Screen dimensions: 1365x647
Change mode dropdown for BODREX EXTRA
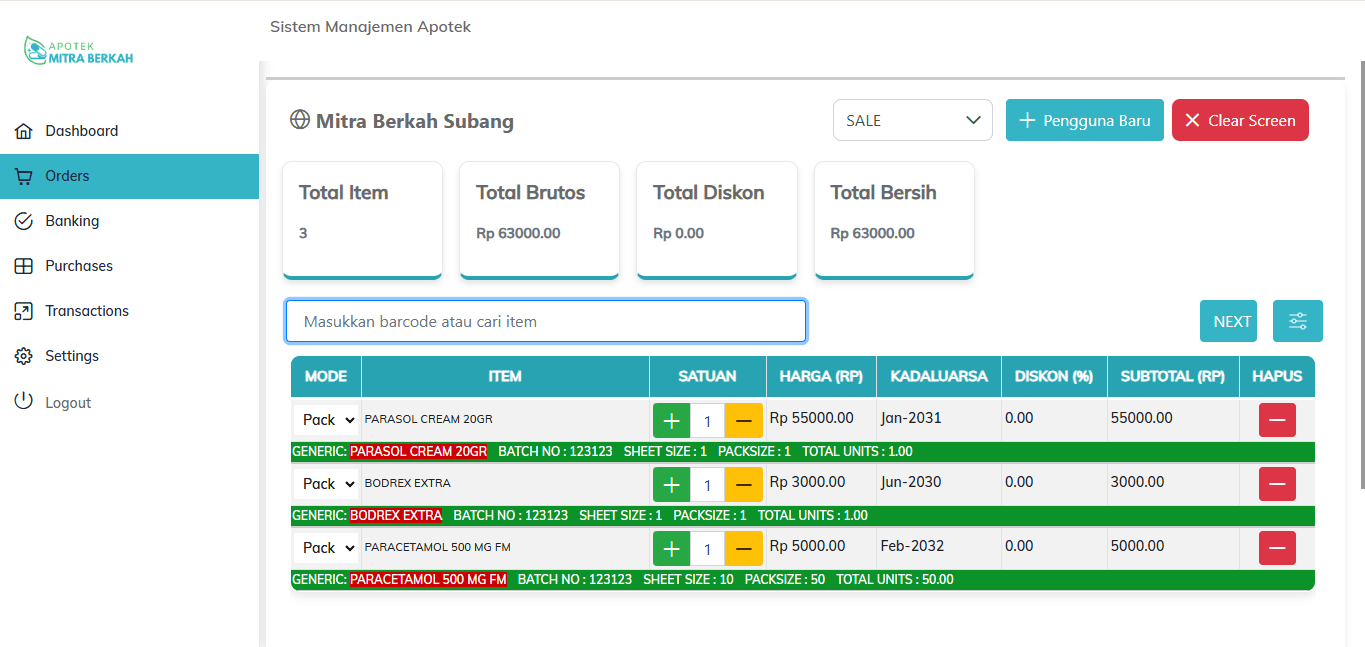(326, 484)
